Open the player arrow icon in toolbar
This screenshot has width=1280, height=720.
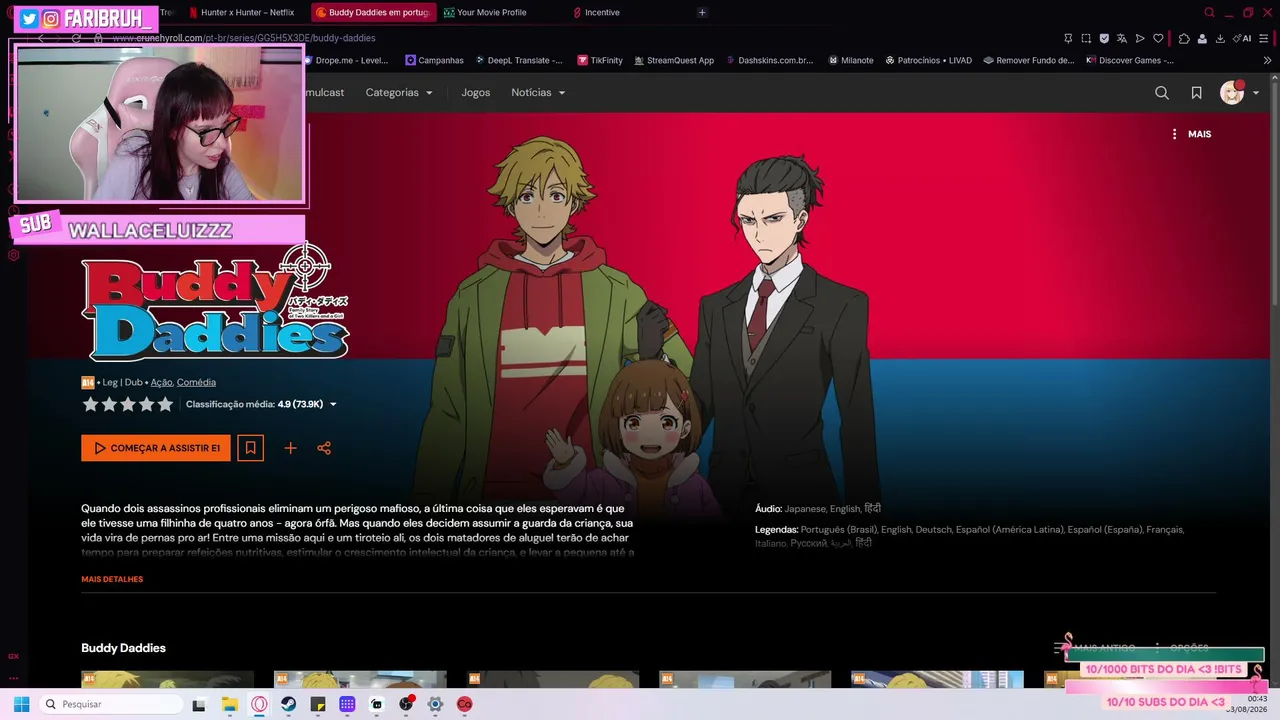pos(1140,38)
